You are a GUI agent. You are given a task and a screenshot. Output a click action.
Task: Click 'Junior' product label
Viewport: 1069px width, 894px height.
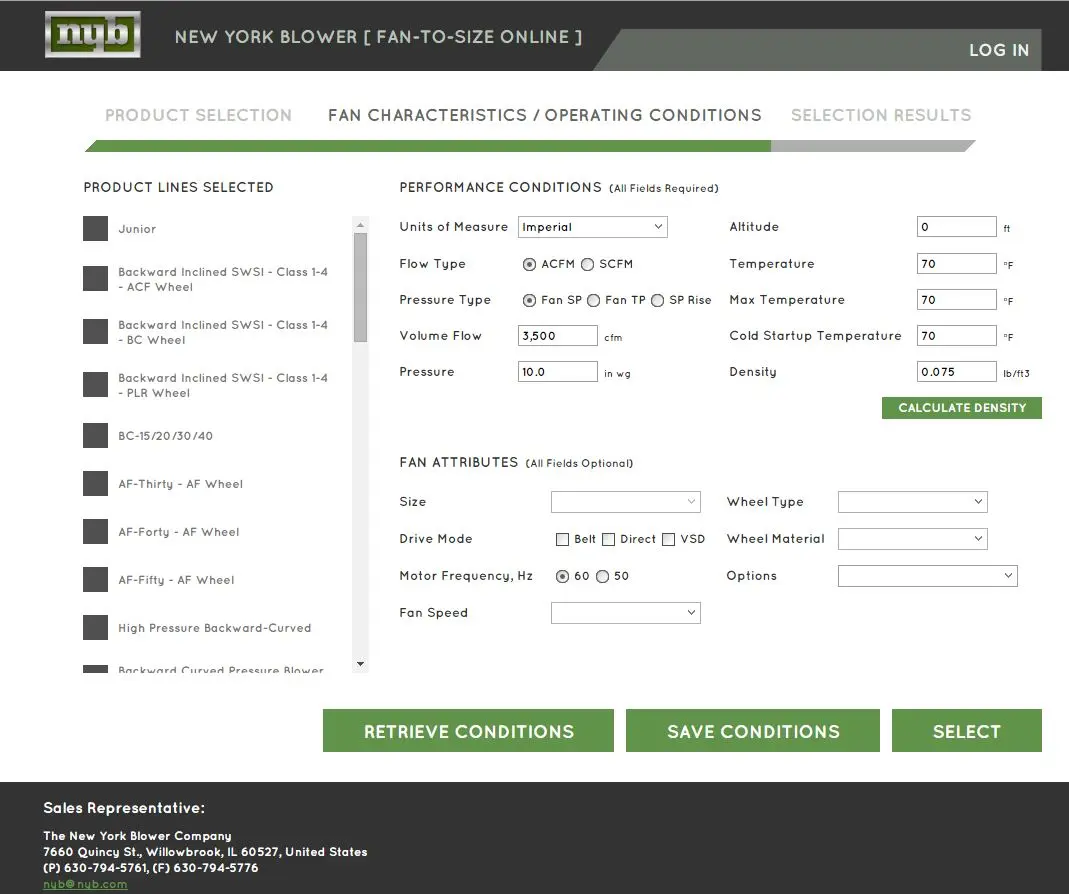[x=137, y=229]
